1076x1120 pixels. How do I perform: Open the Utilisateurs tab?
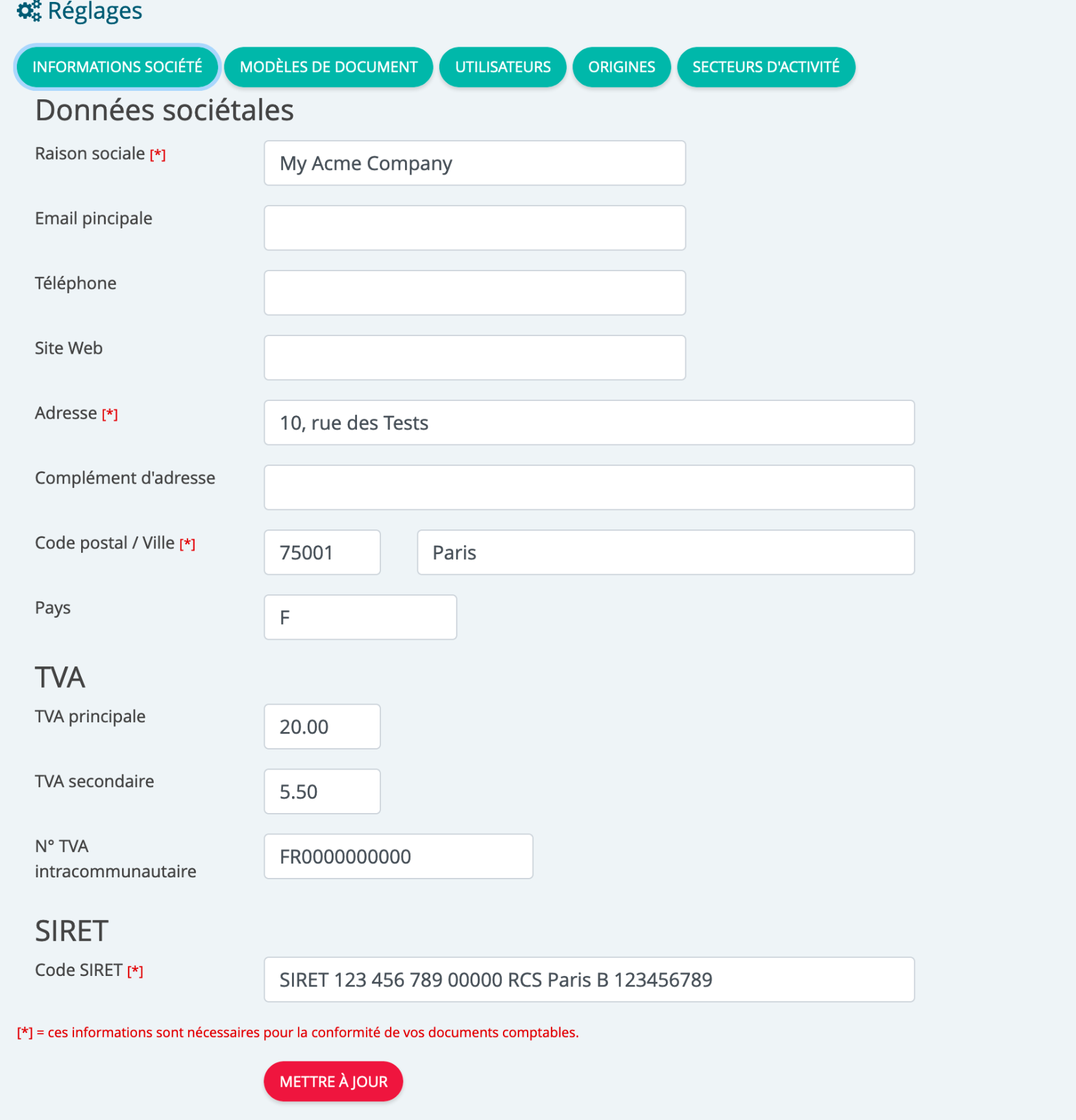click(x=503, y=67)
